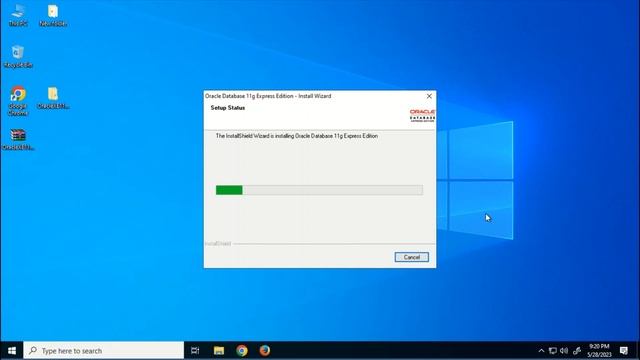The height and width of the screenshot is (360, 640).
Task: Open Task View from the taskbar
Action: (195, 351)
